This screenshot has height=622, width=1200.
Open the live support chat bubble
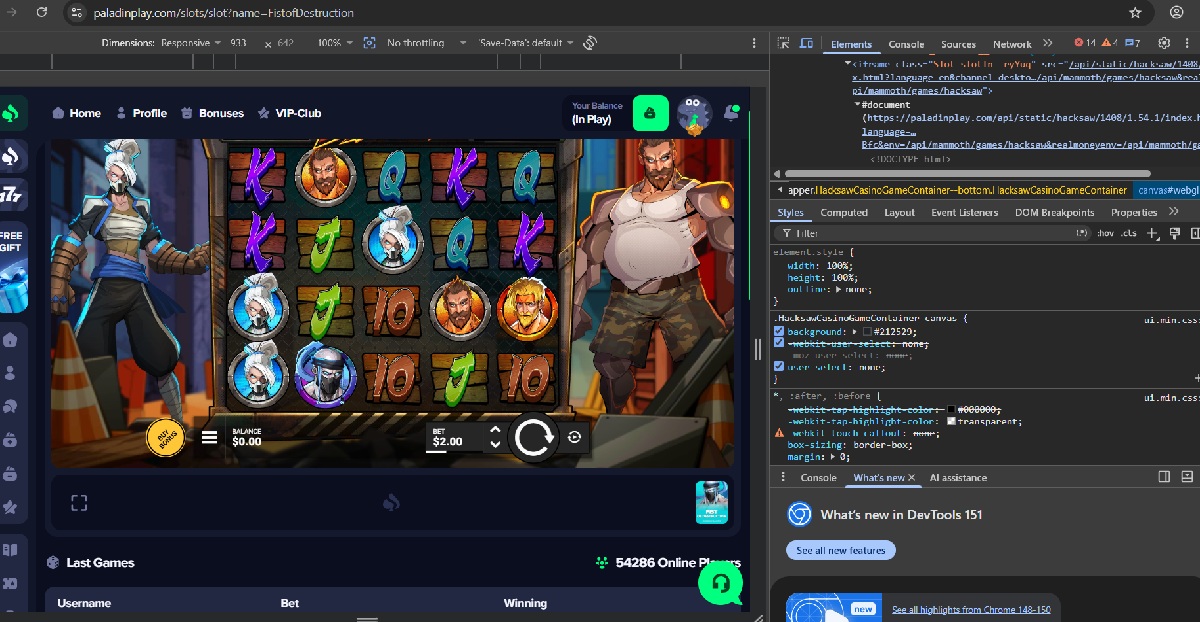click(721, 583)
